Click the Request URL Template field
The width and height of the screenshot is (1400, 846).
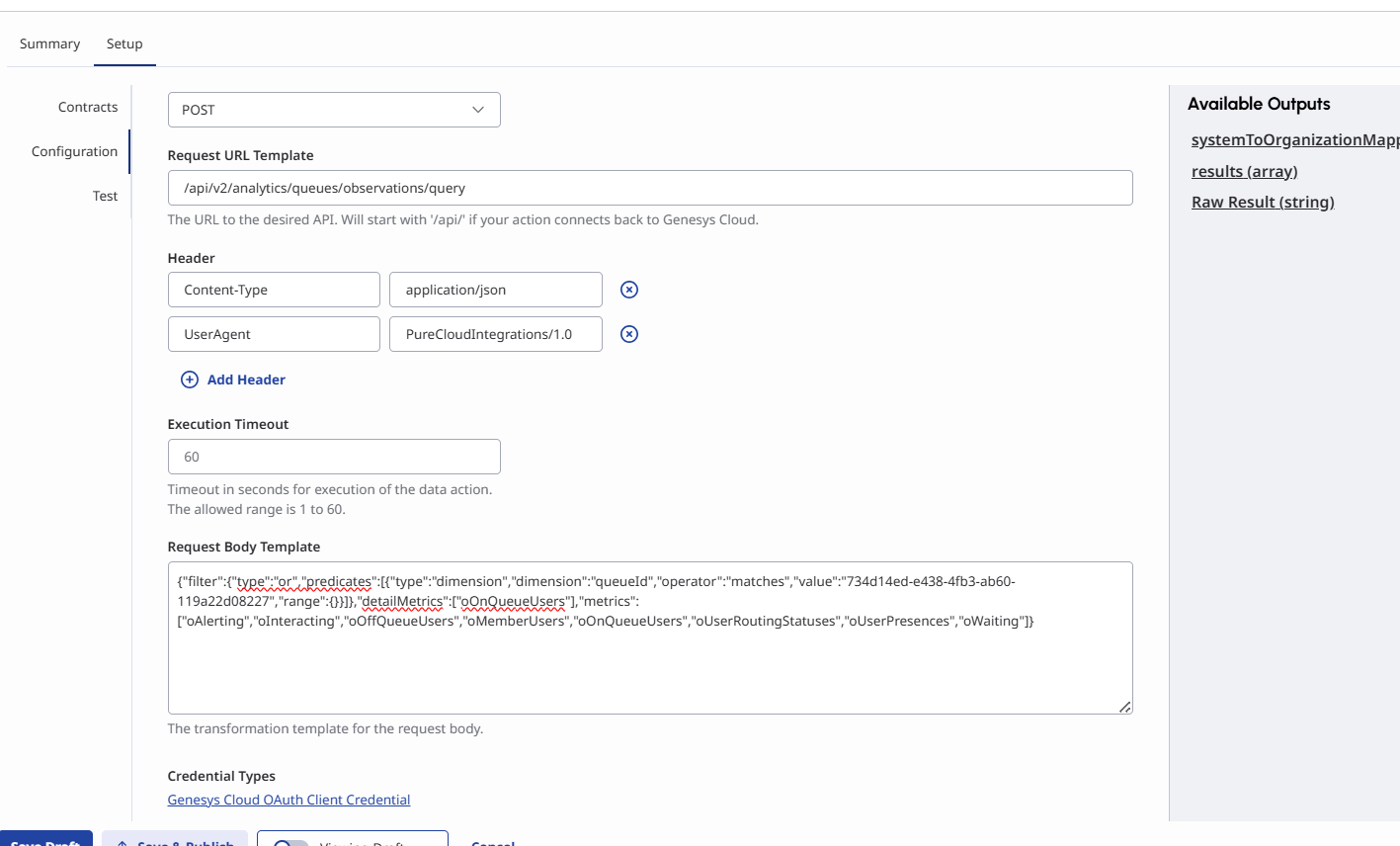click(x=650, y=188)
